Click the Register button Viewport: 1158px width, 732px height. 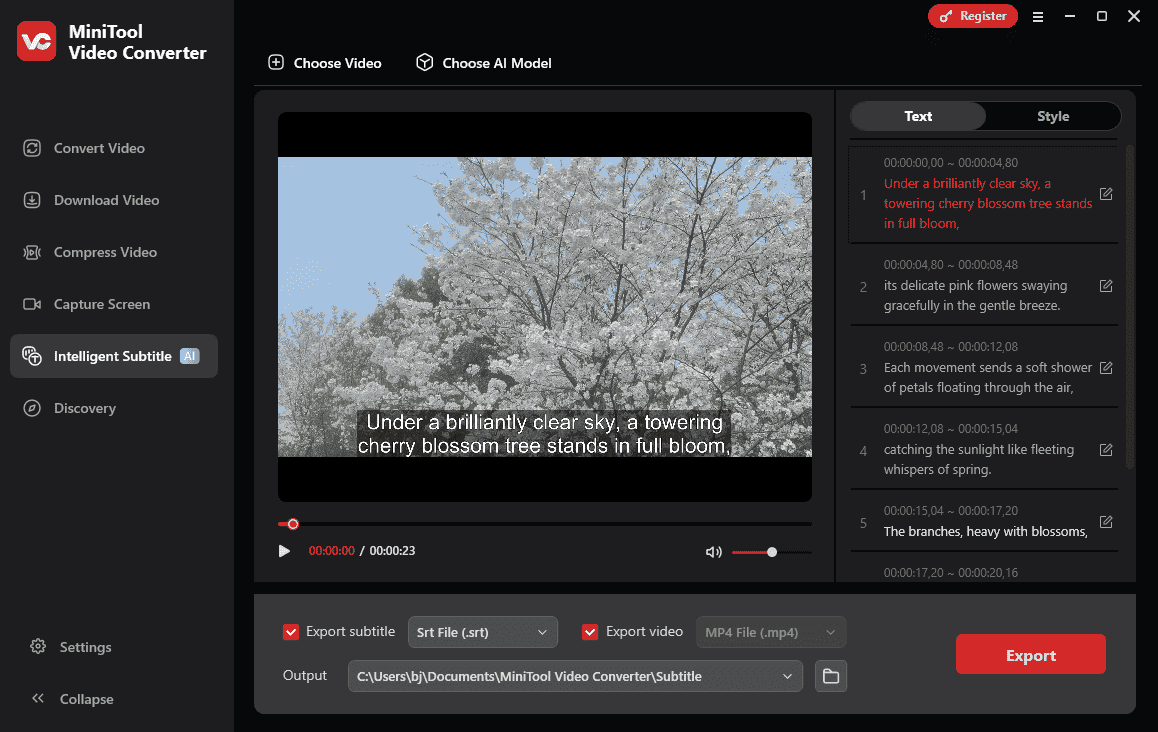(x=973, y=16)
